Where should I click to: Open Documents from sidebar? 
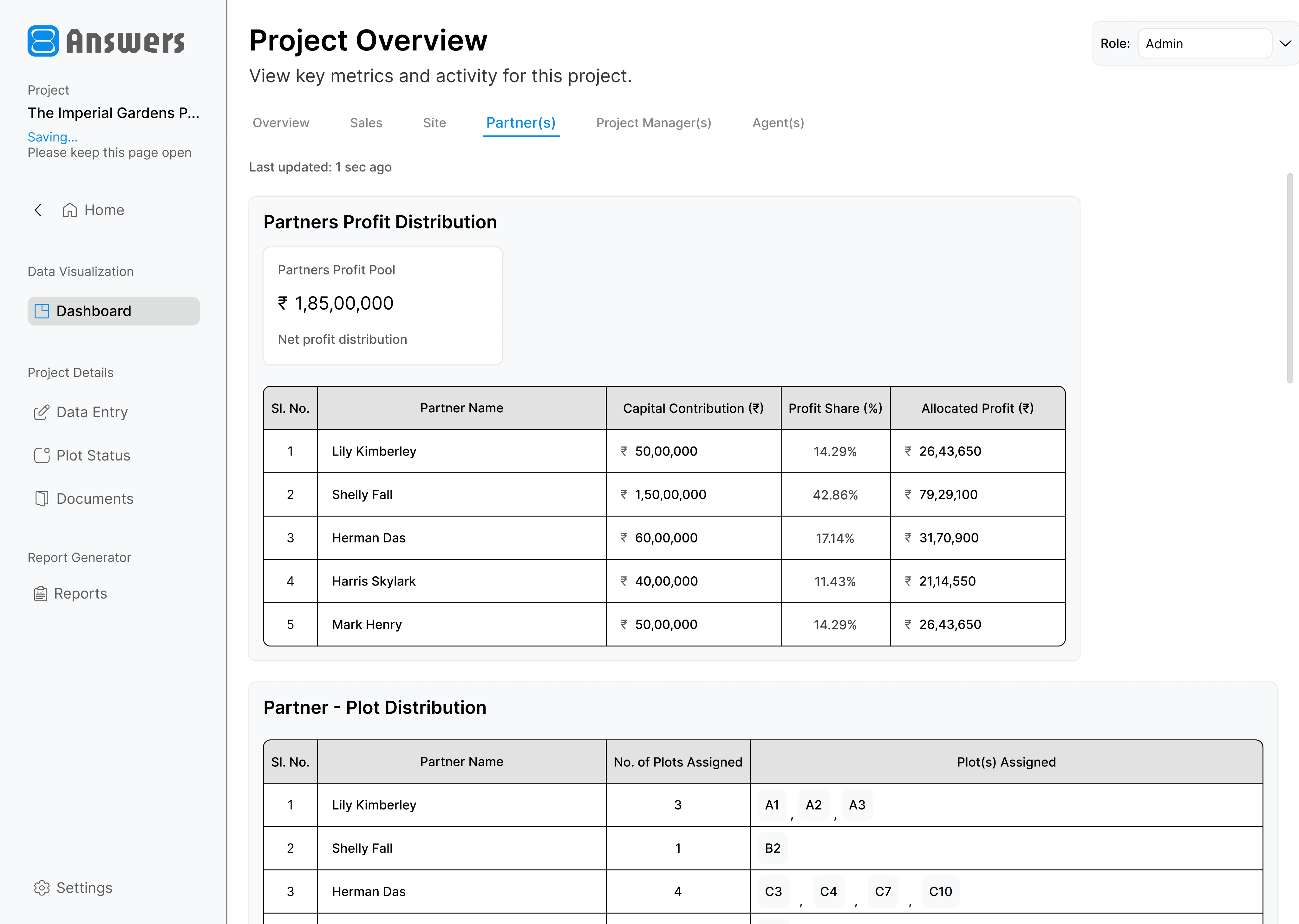tap(84, 499)
